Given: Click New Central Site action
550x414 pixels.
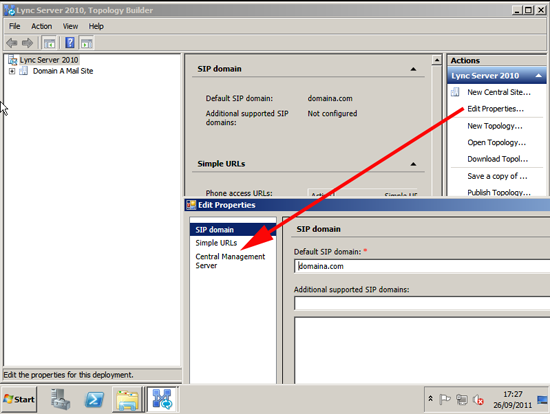Looking at the screenshot, I should (x=499, y=92).
